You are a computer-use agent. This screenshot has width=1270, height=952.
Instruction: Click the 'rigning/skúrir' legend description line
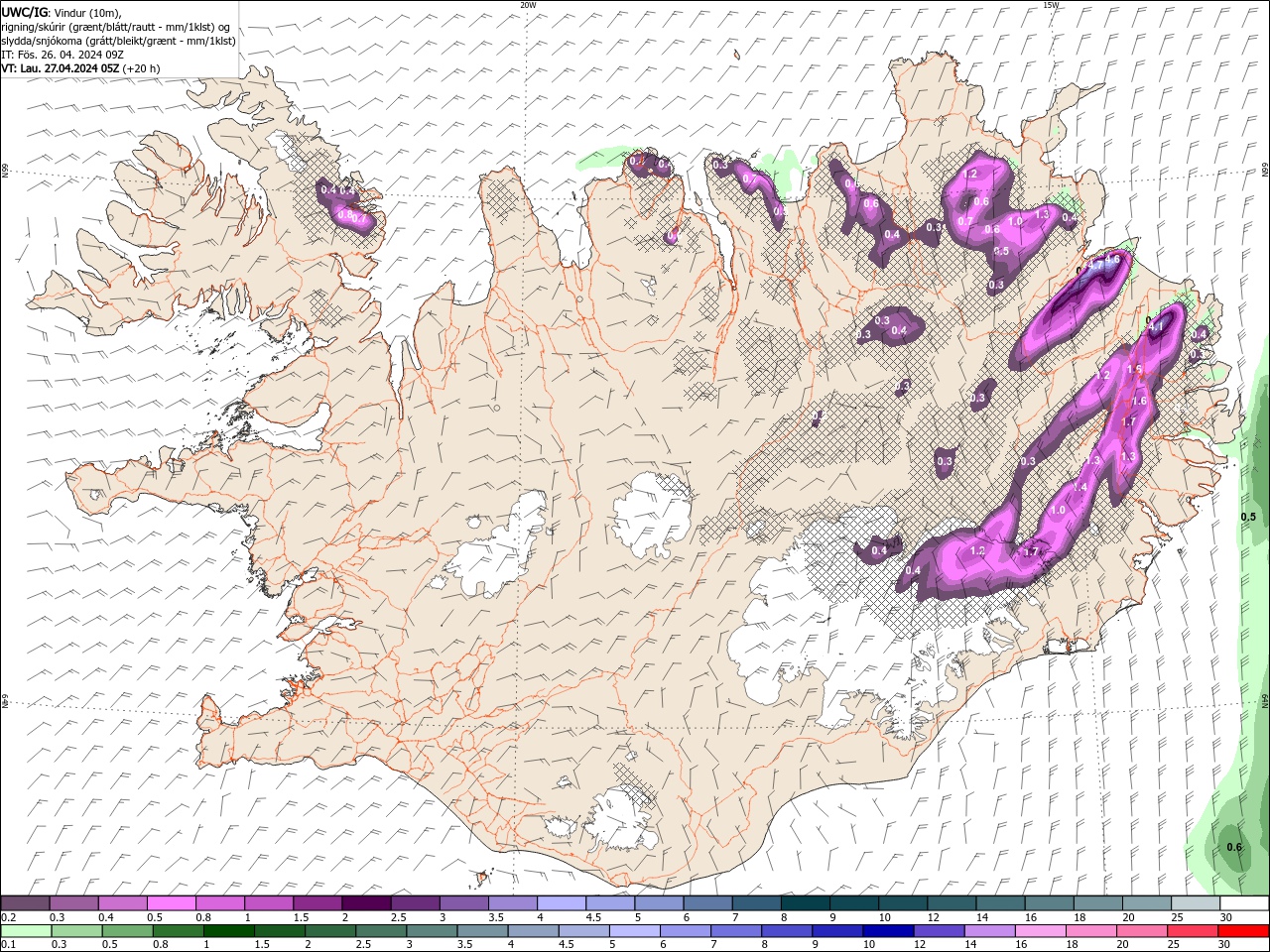pyautogui.click(x=116, y=27)
